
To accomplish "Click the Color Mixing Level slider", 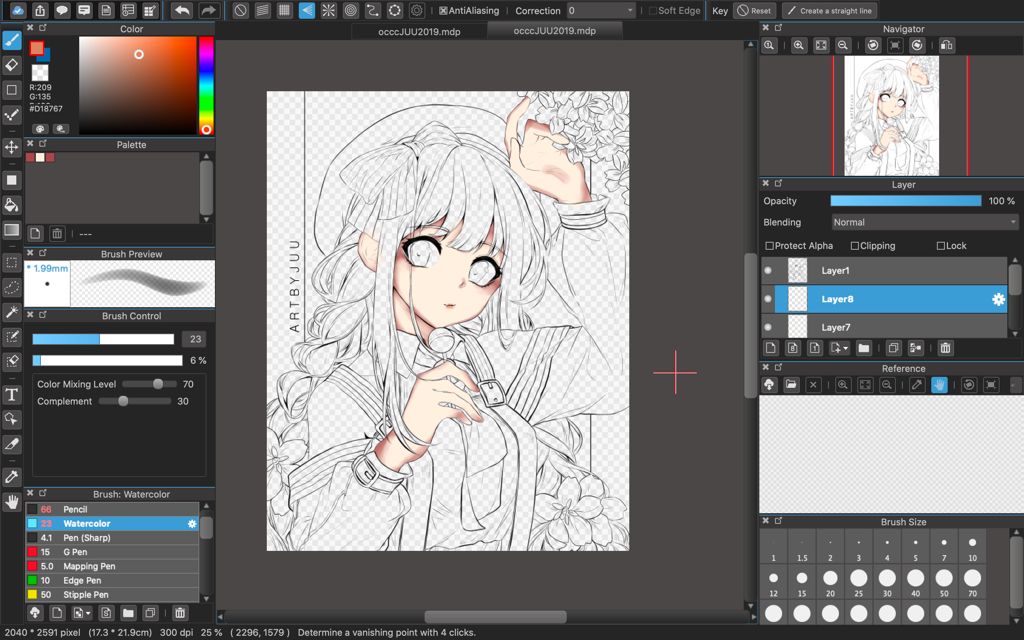I will tap(149, 384).
